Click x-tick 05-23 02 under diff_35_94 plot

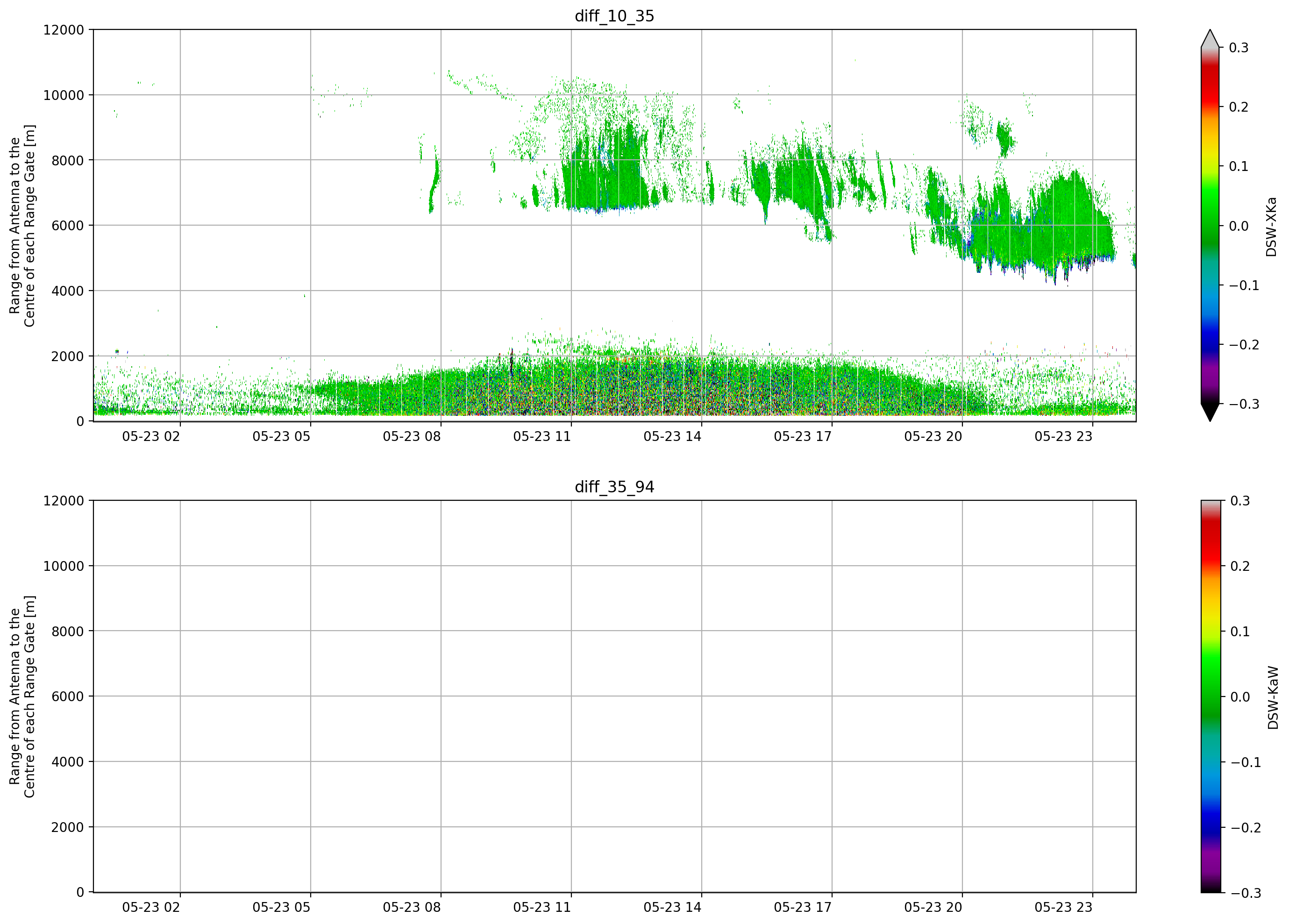point(151,908)
